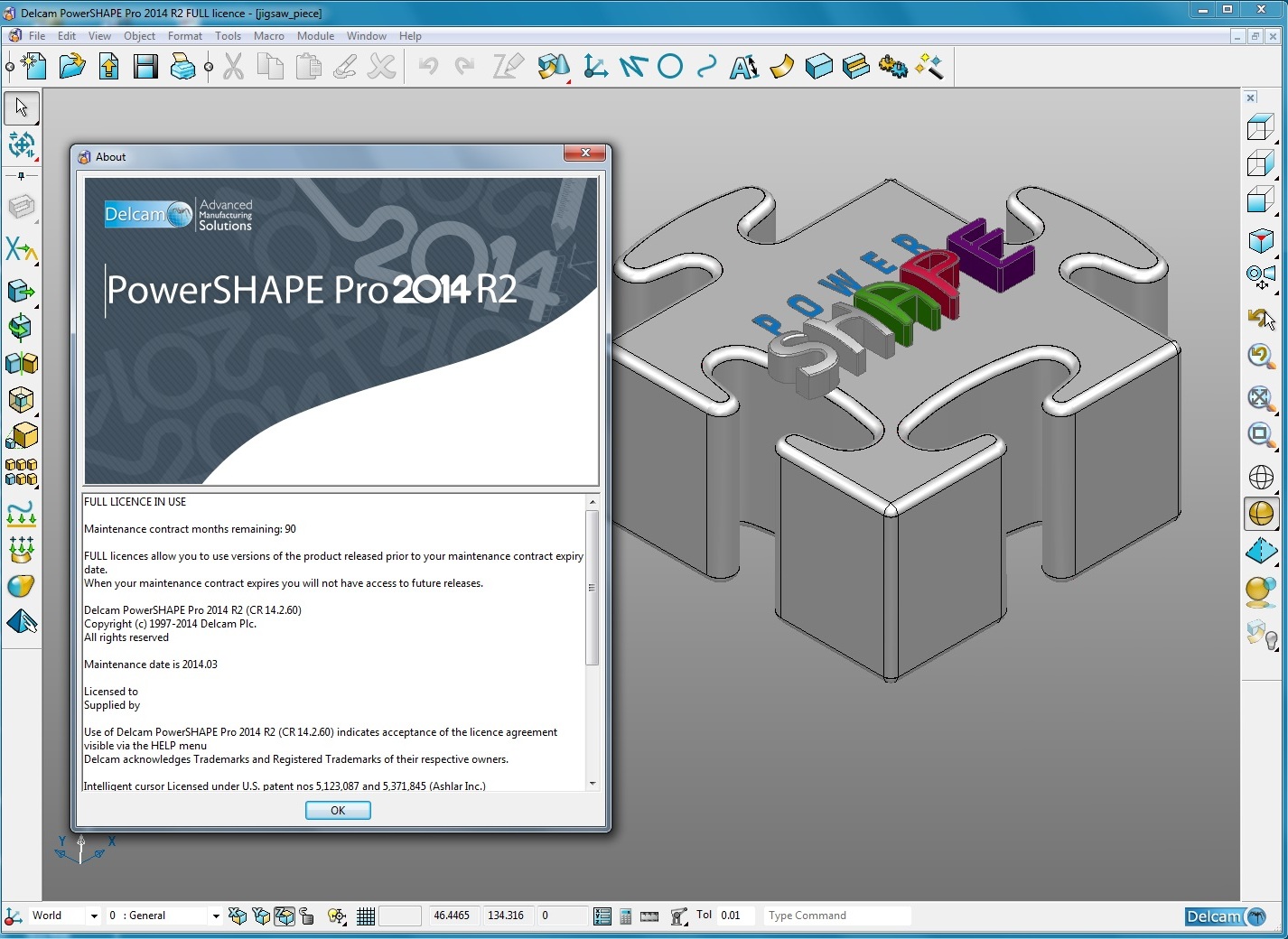The height and width of the screenshot is (939, 1288).
Task: Click OK in the About dialog
Action: 338,811
